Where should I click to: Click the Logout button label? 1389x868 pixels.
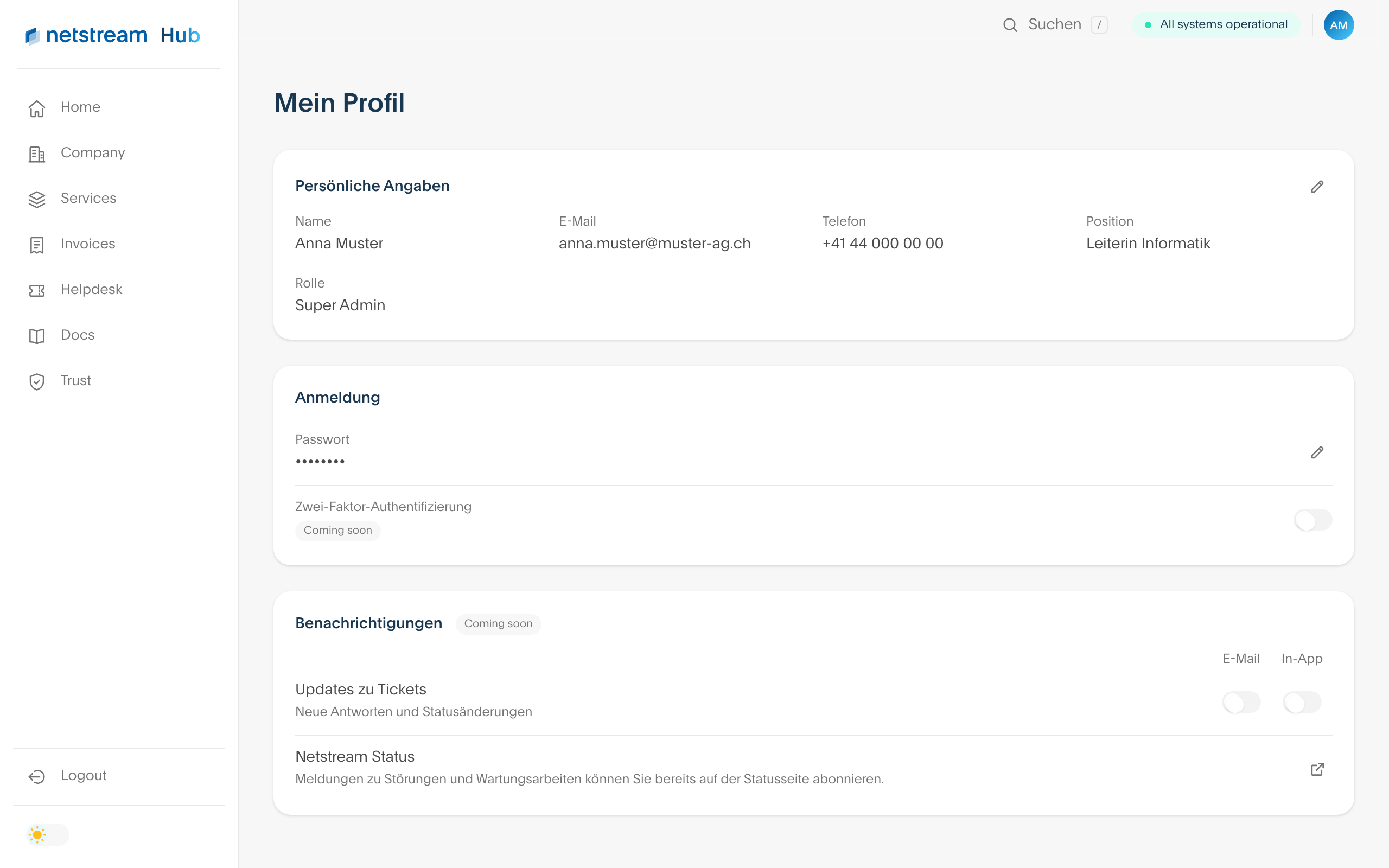click(84, 776)
